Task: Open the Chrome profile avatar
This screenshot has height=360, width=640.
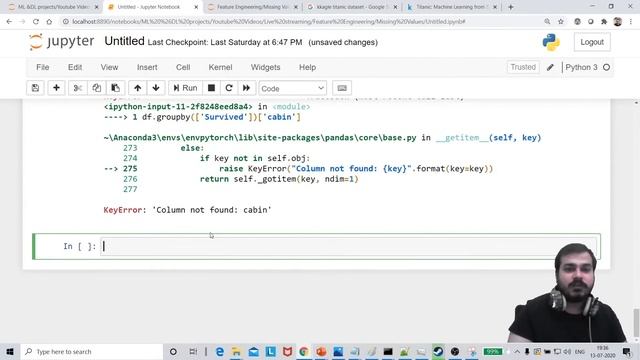Action: click(x=618, y=22)
